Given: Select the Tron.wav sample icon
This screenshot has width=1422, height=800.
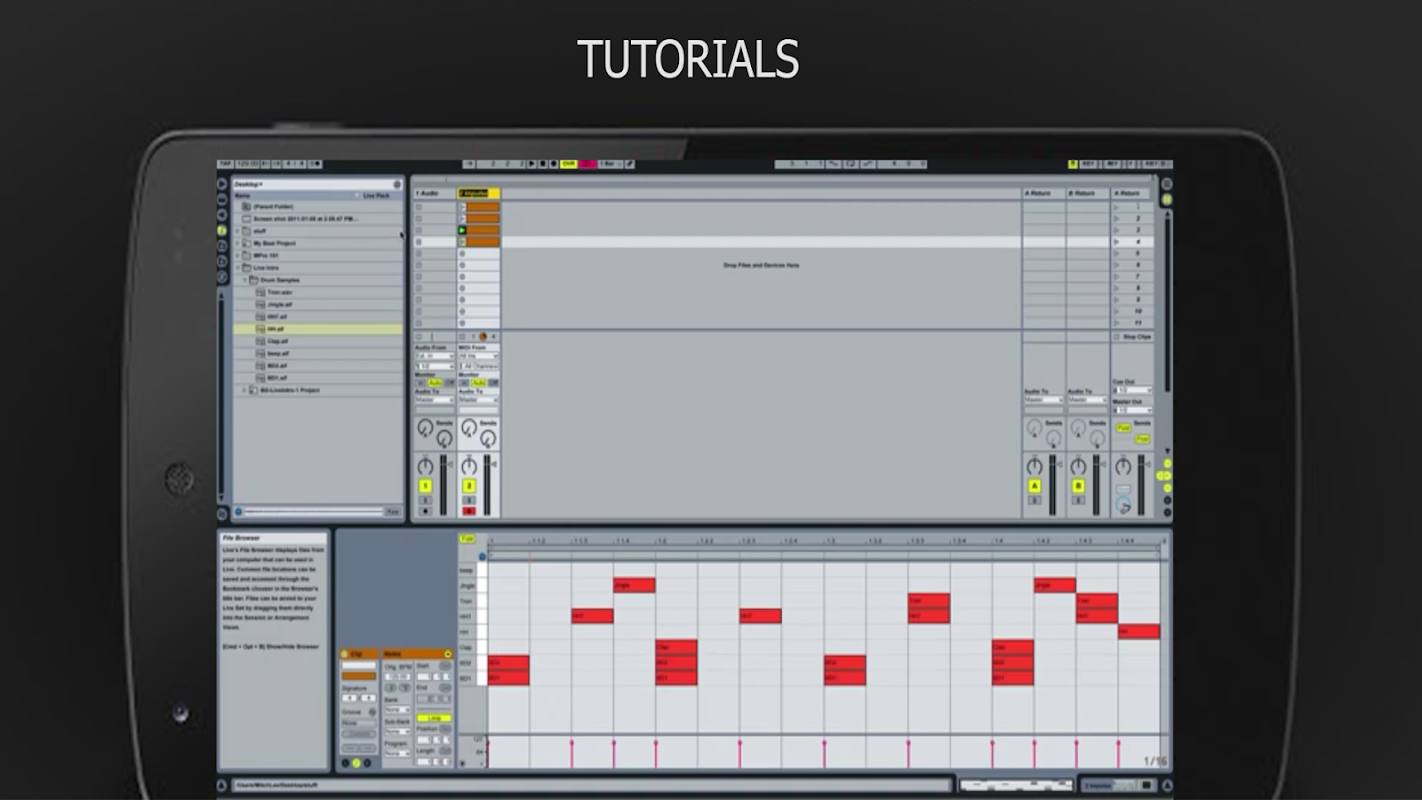Looking at the screenshot, I should [260, 292].
